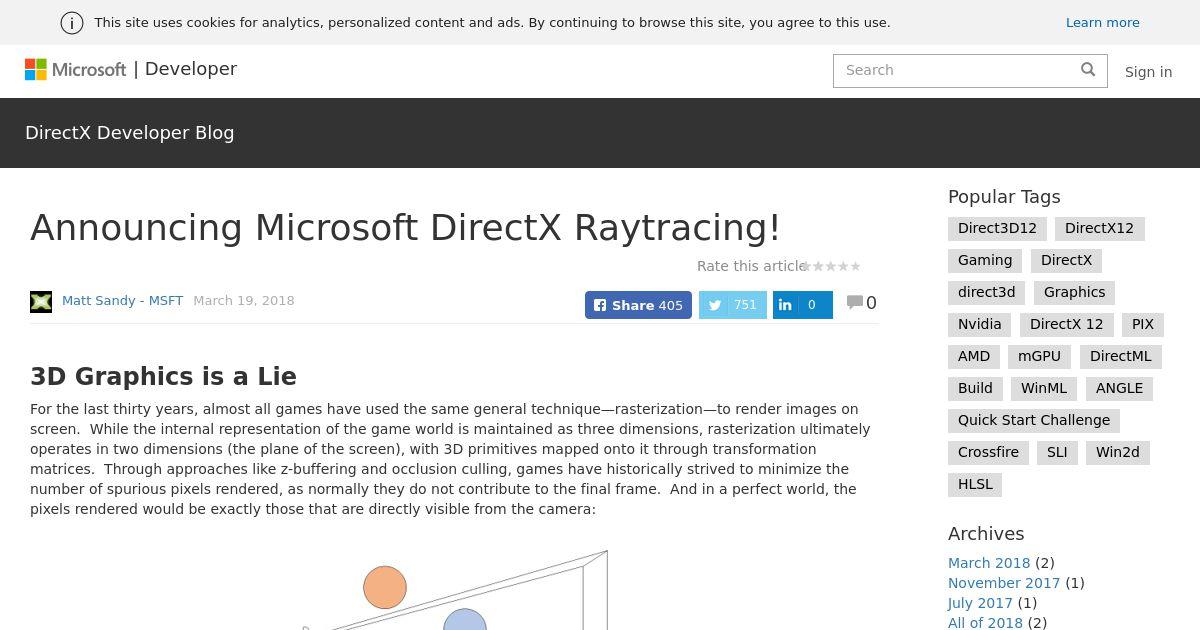Click the Microsoft logo
This screenshot has height=630, width=1200.
click(x=75, y=69)
